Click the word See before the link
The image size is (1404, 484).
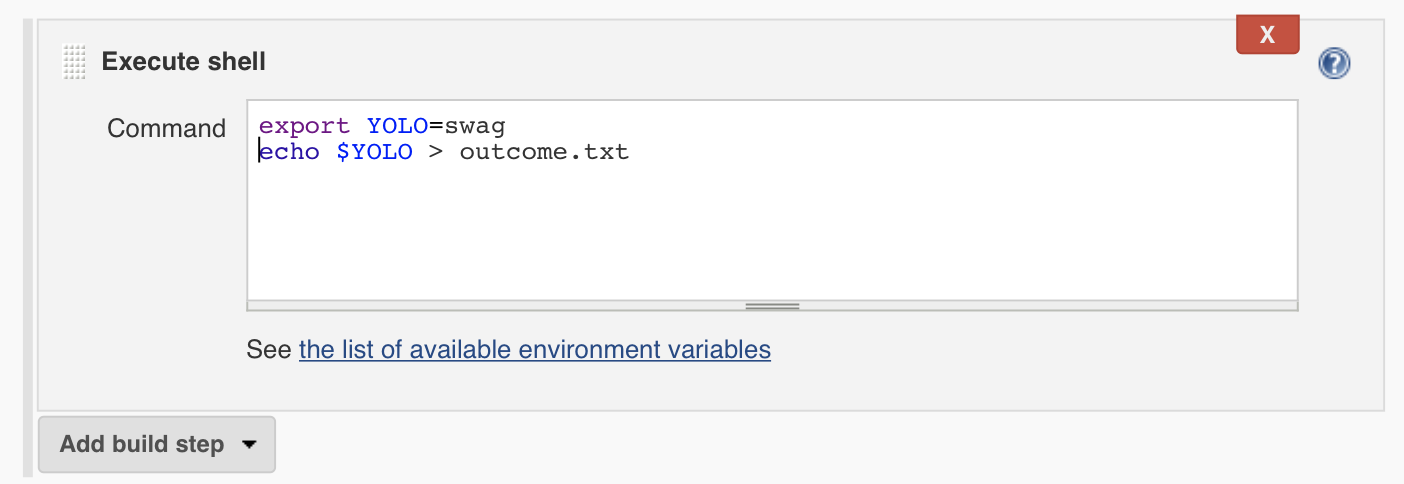click(x=269, y=349)
